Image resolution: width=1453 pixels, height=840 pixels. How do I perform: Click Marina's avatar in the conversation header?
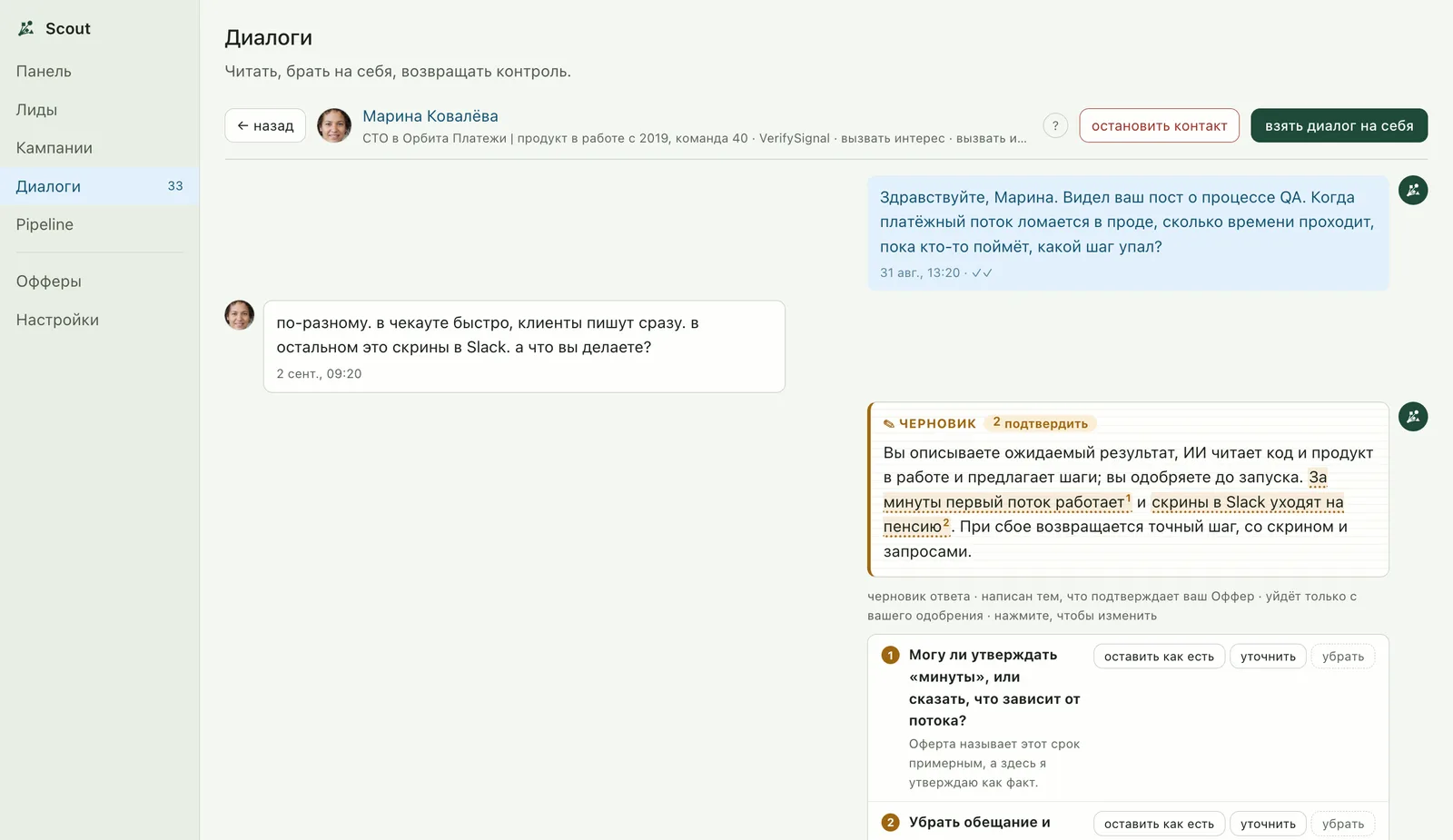pyautogui.click(x=334, y=125)
